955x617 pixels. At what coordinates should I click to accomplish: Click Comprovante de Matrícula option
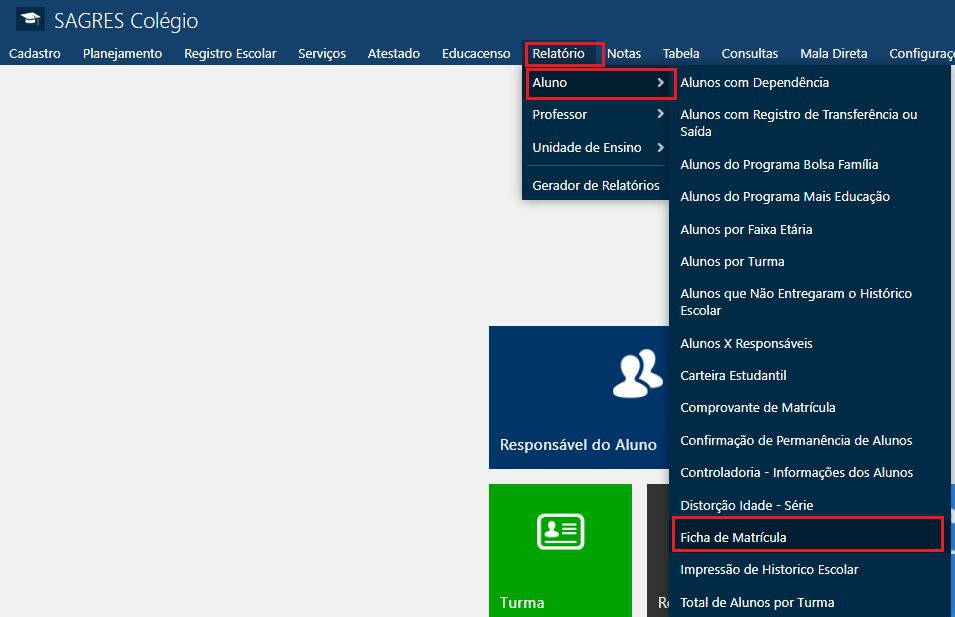pyautogui.click(x=757, y=408)
